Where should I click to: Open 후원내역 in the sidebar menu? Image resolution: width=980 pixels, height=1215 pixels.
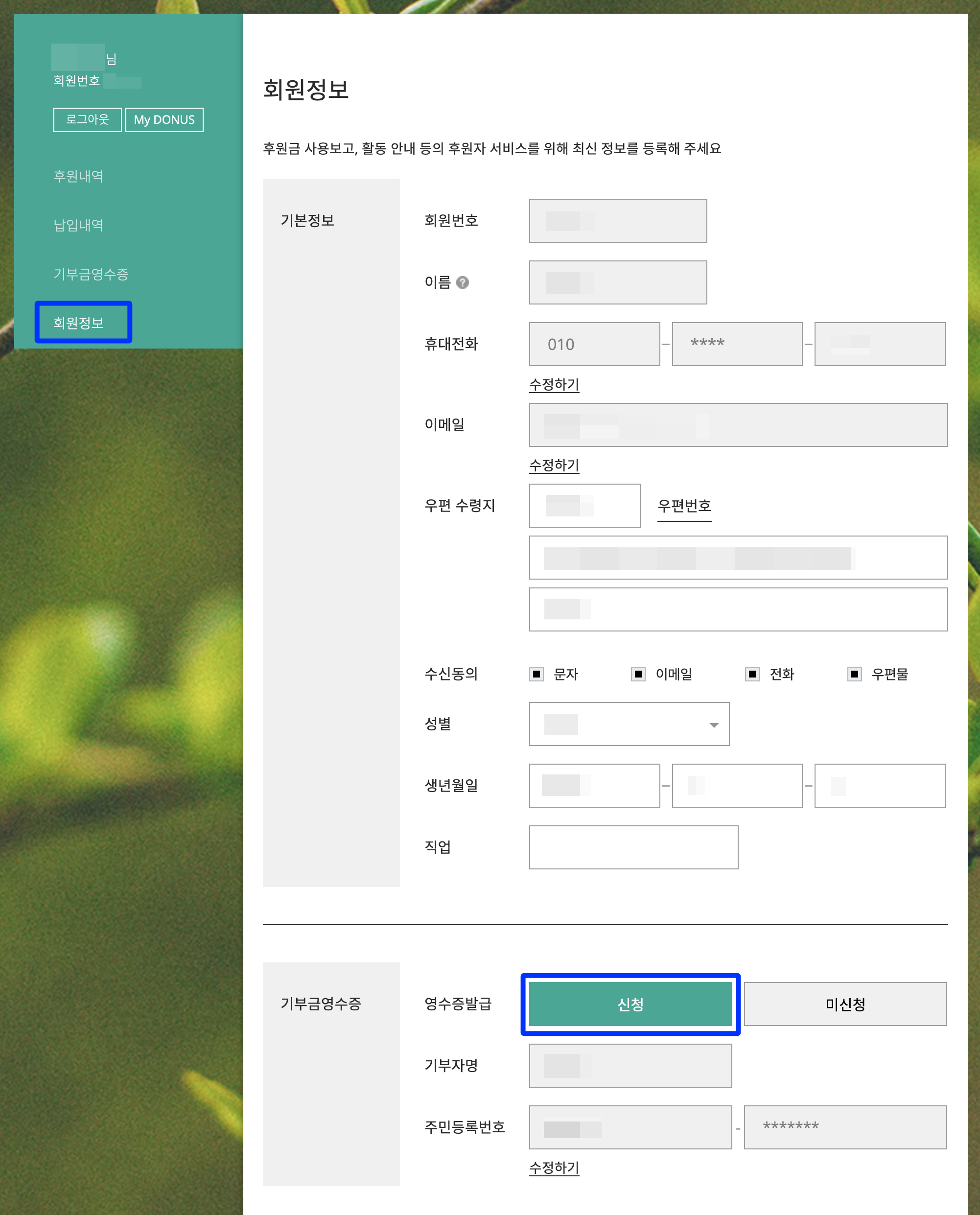[78, 177]
